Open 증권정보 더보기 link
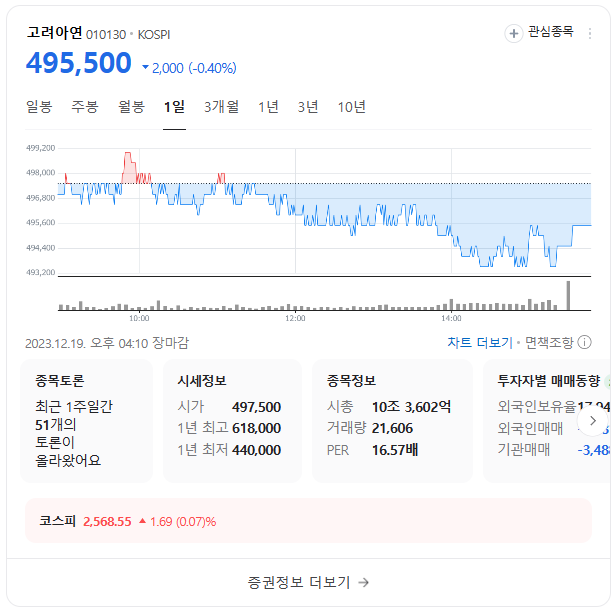Viewport: 613px width, 614px height. coord(308,582)
